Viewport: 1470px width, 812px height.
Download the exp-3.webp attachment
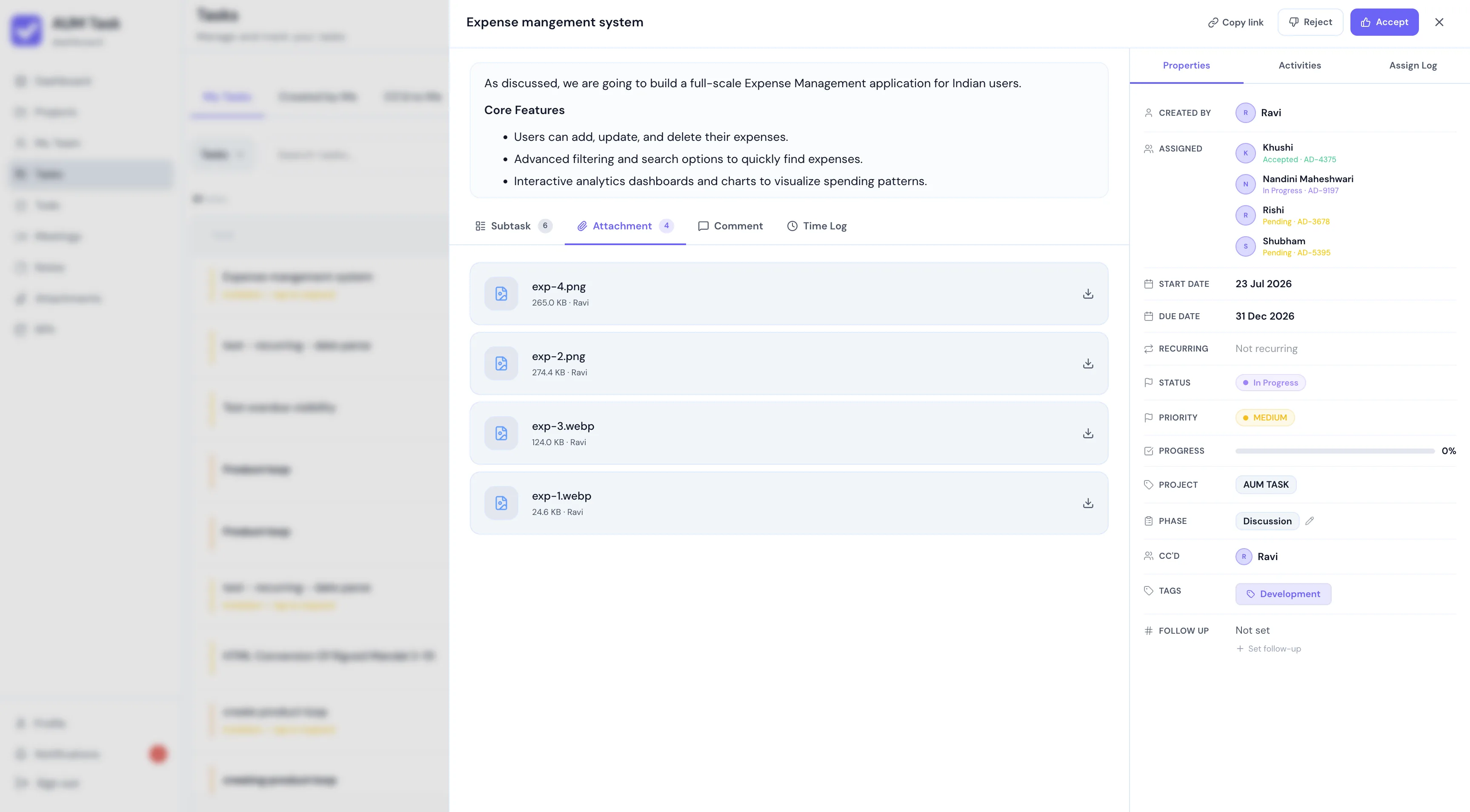1088,433
